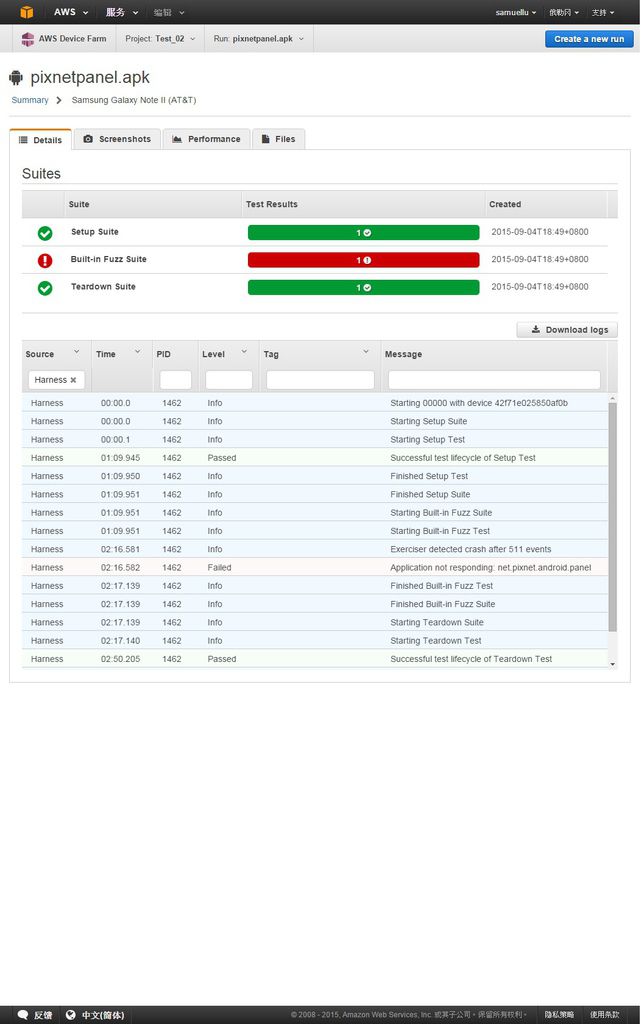Image resolution: width=641 pixels, height=1024 pixels.
Task: Click the red alert icon for Built-in Fuzz Suite
Action: click(x=45, y=261)
